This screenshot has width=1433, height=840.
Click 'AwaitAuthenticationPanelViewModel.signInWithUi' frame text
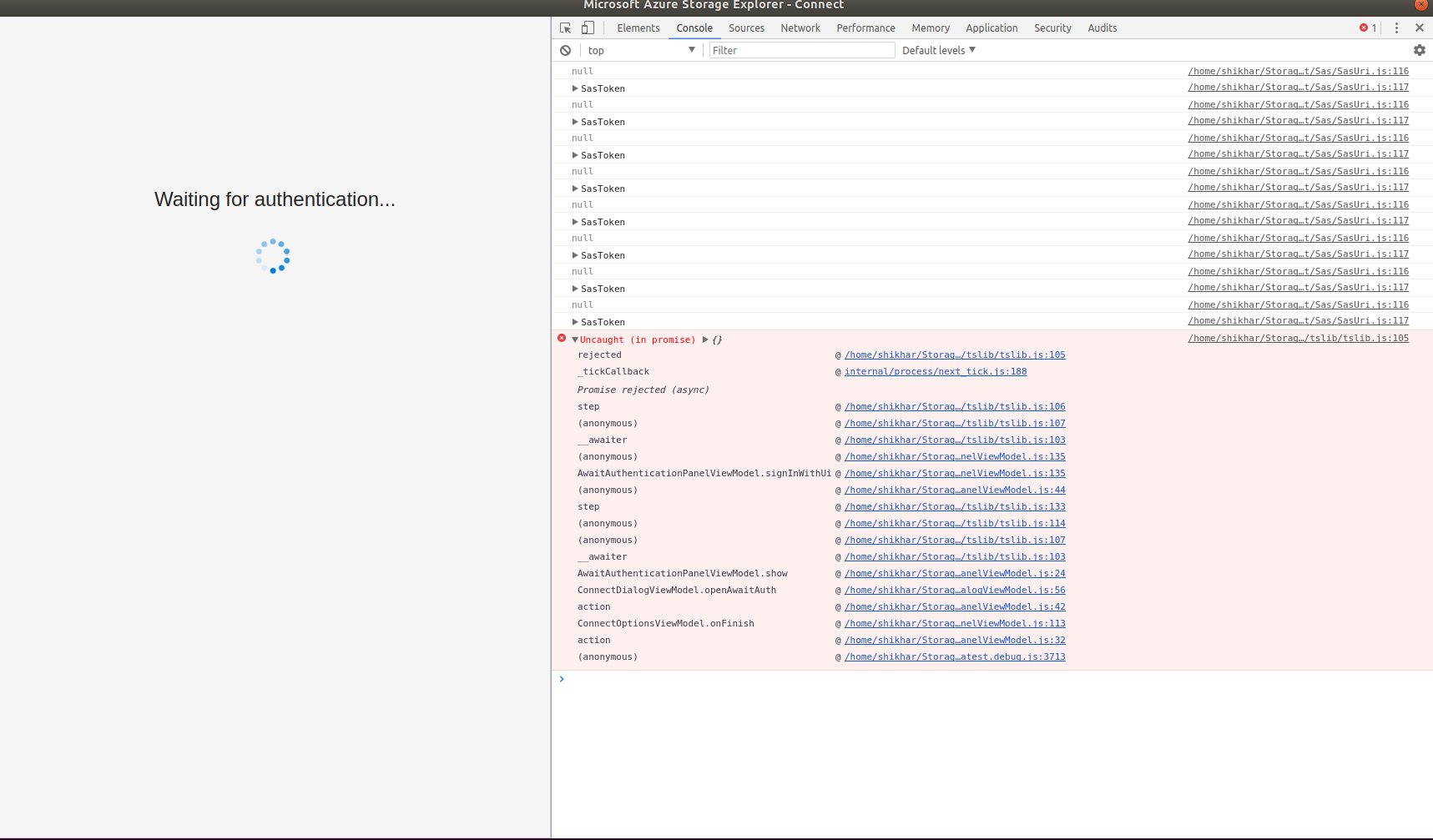coord(704,473)
